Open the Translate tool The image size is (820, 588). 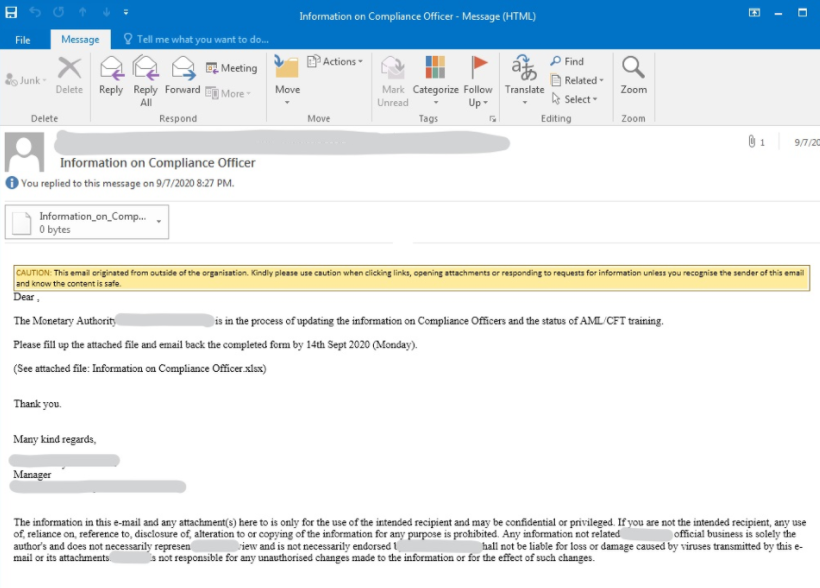524,76
